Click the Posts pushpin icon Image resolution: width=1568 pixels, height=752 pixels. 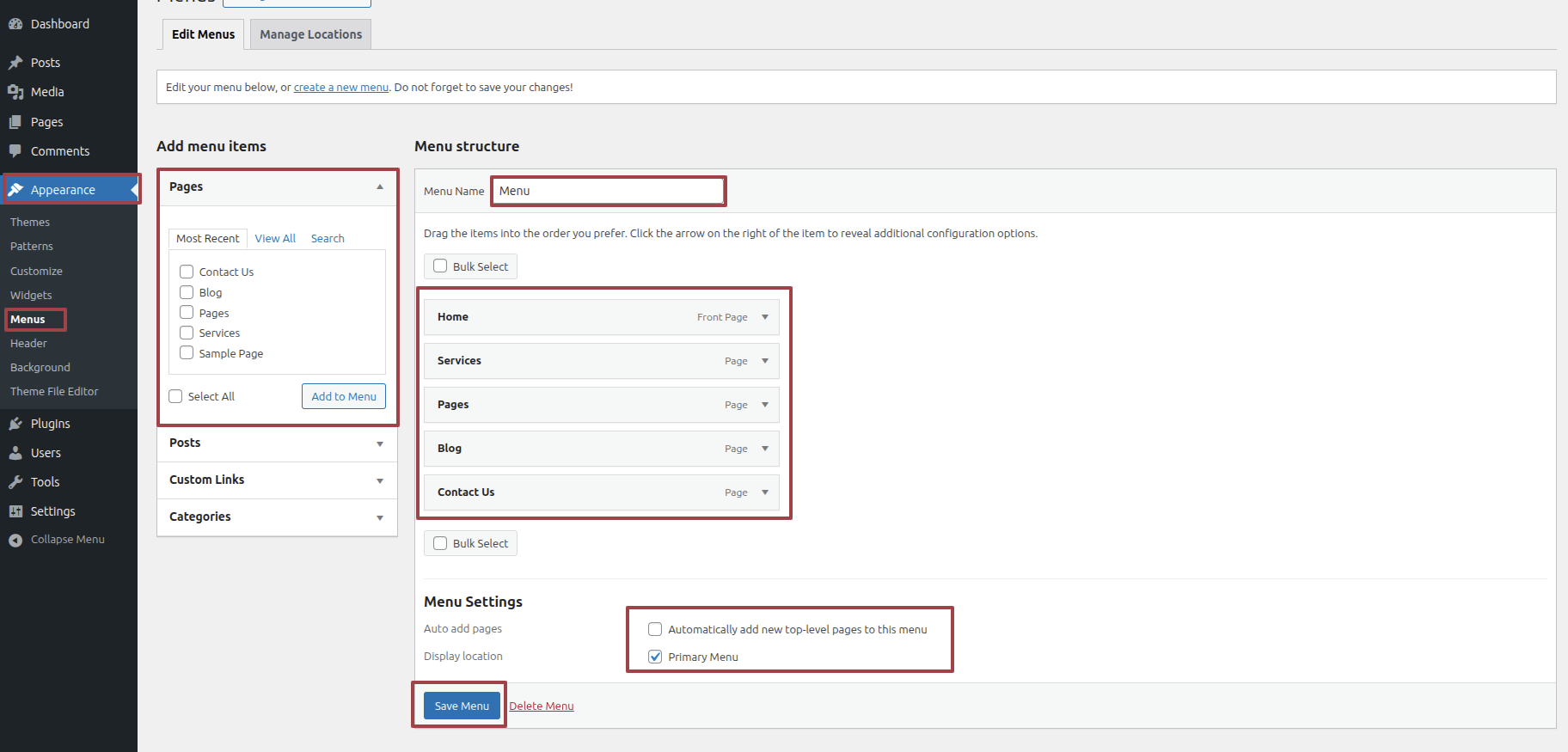tap(15, 63)
